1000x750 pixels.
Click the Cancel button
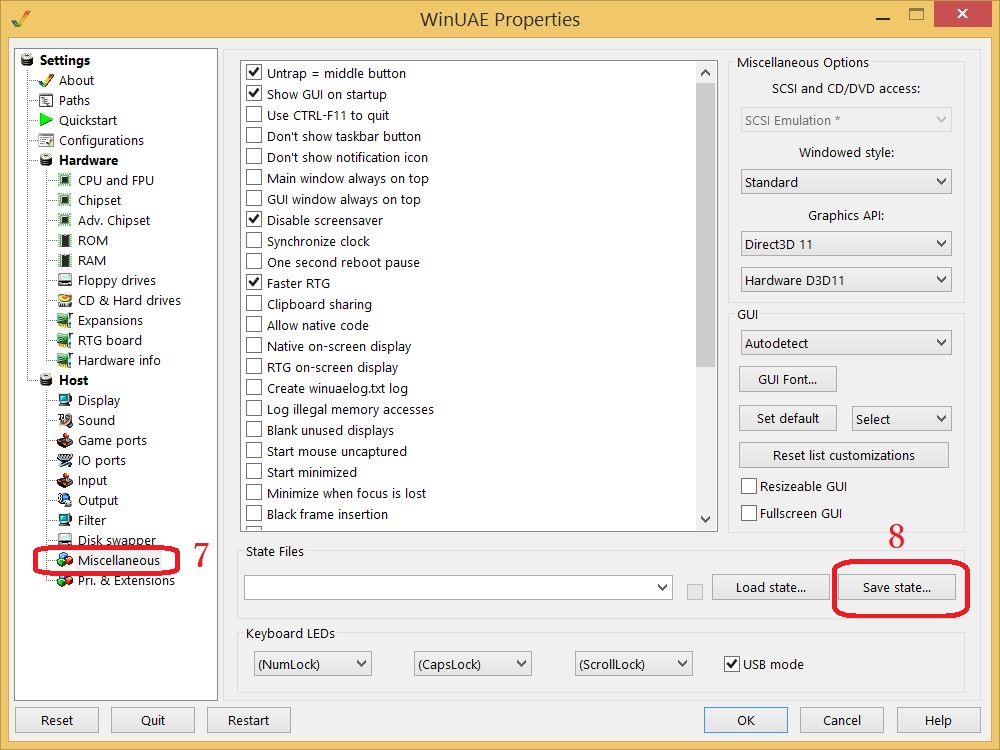(842, 721)
